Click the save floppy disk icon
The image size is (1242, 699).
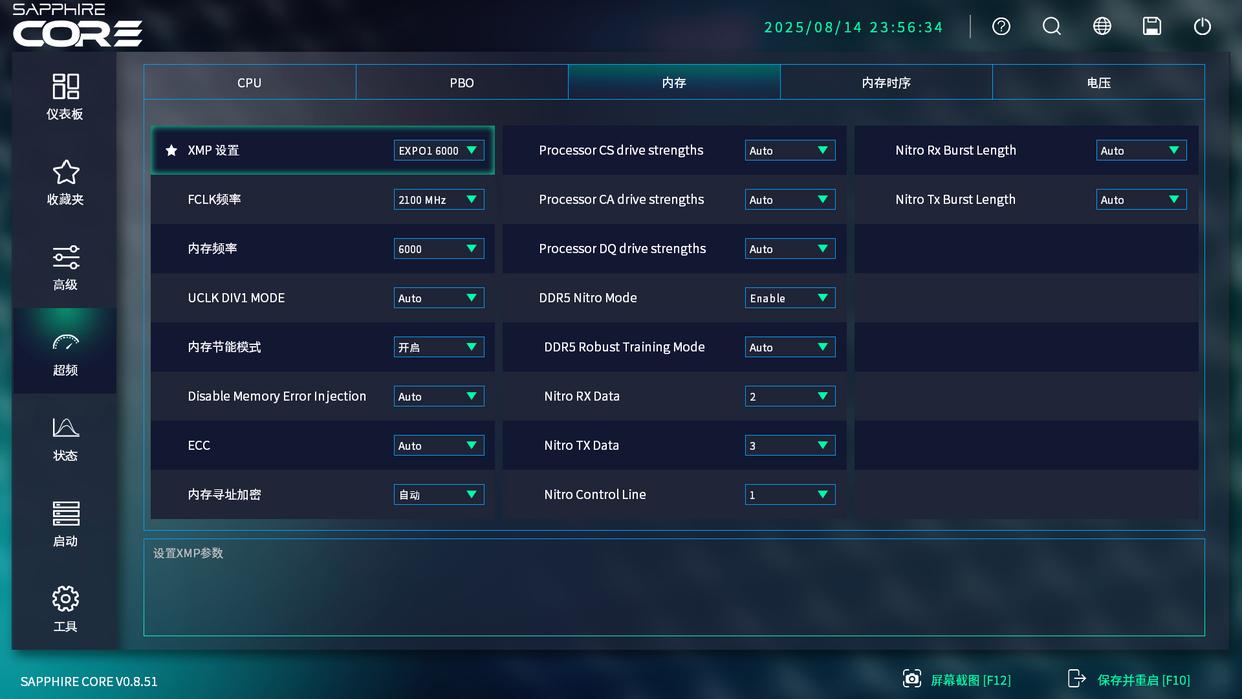tap(1152, 27)
